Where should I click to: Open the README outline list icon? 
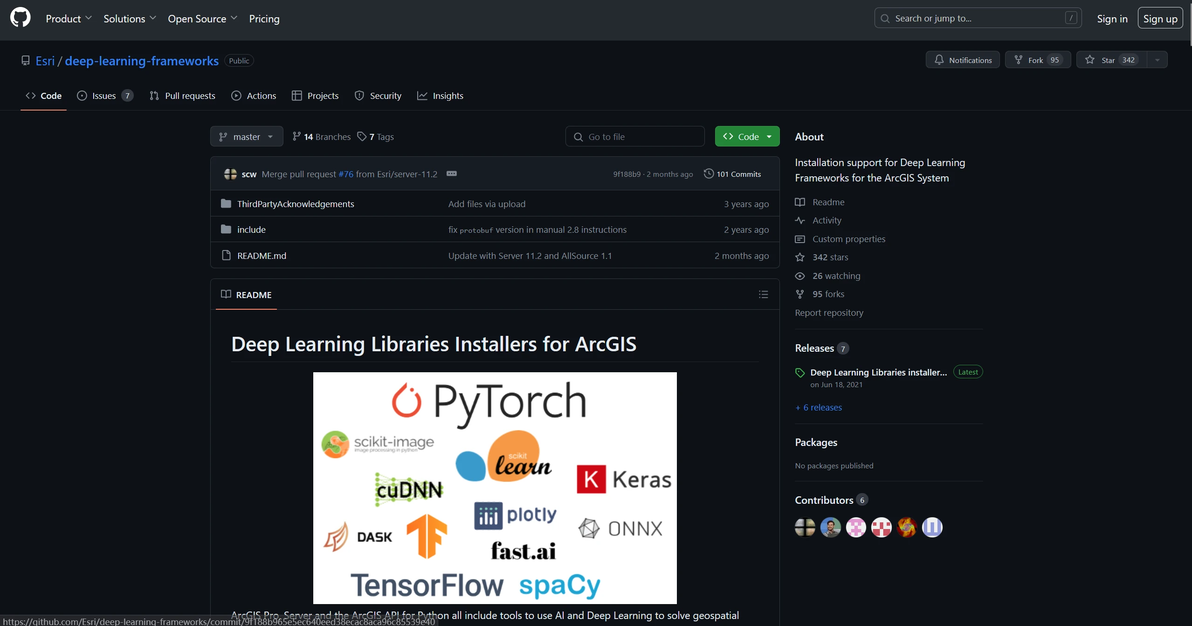point(763,294)
